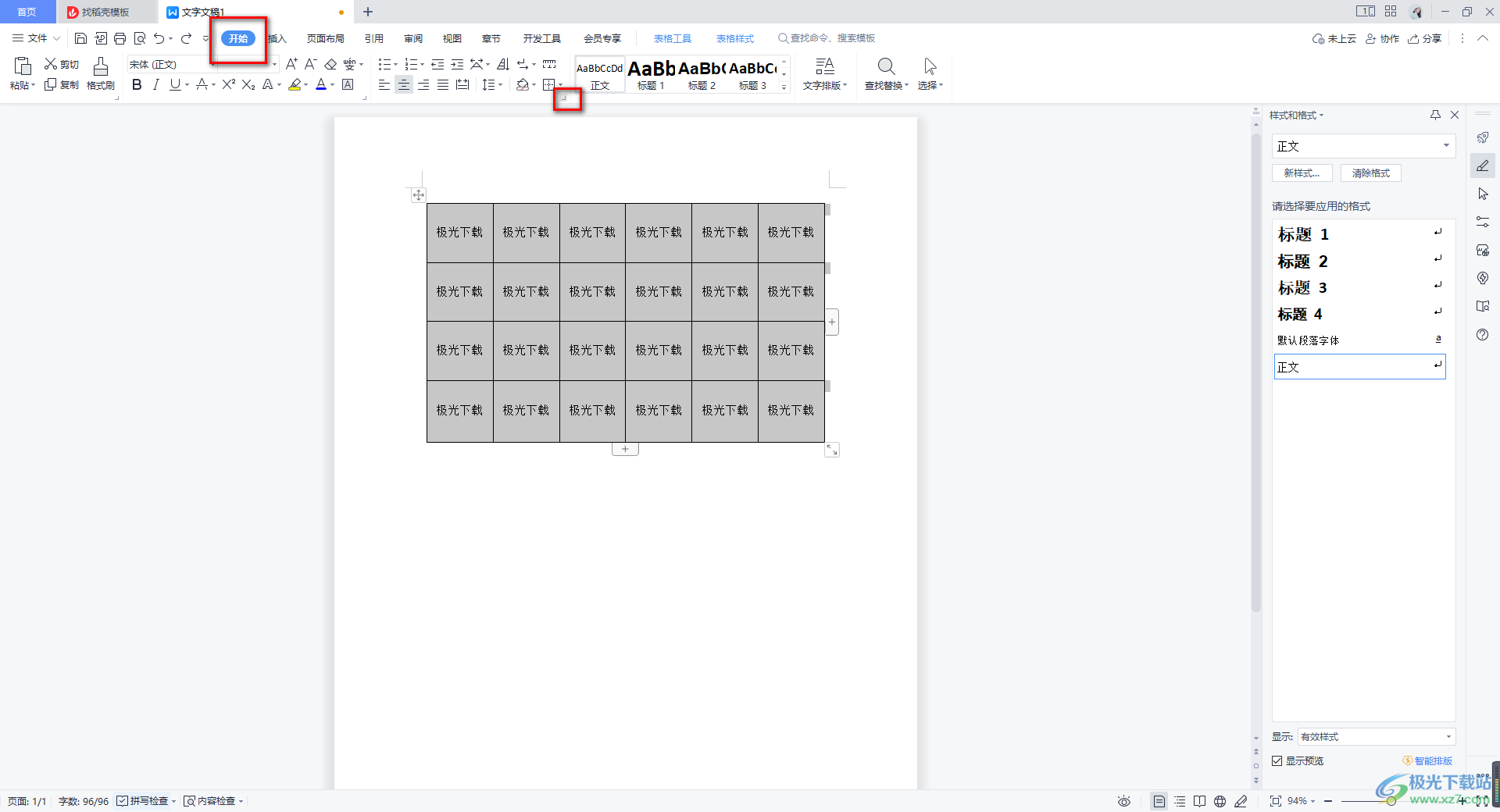Toggle justify alignment

(443, 84)
